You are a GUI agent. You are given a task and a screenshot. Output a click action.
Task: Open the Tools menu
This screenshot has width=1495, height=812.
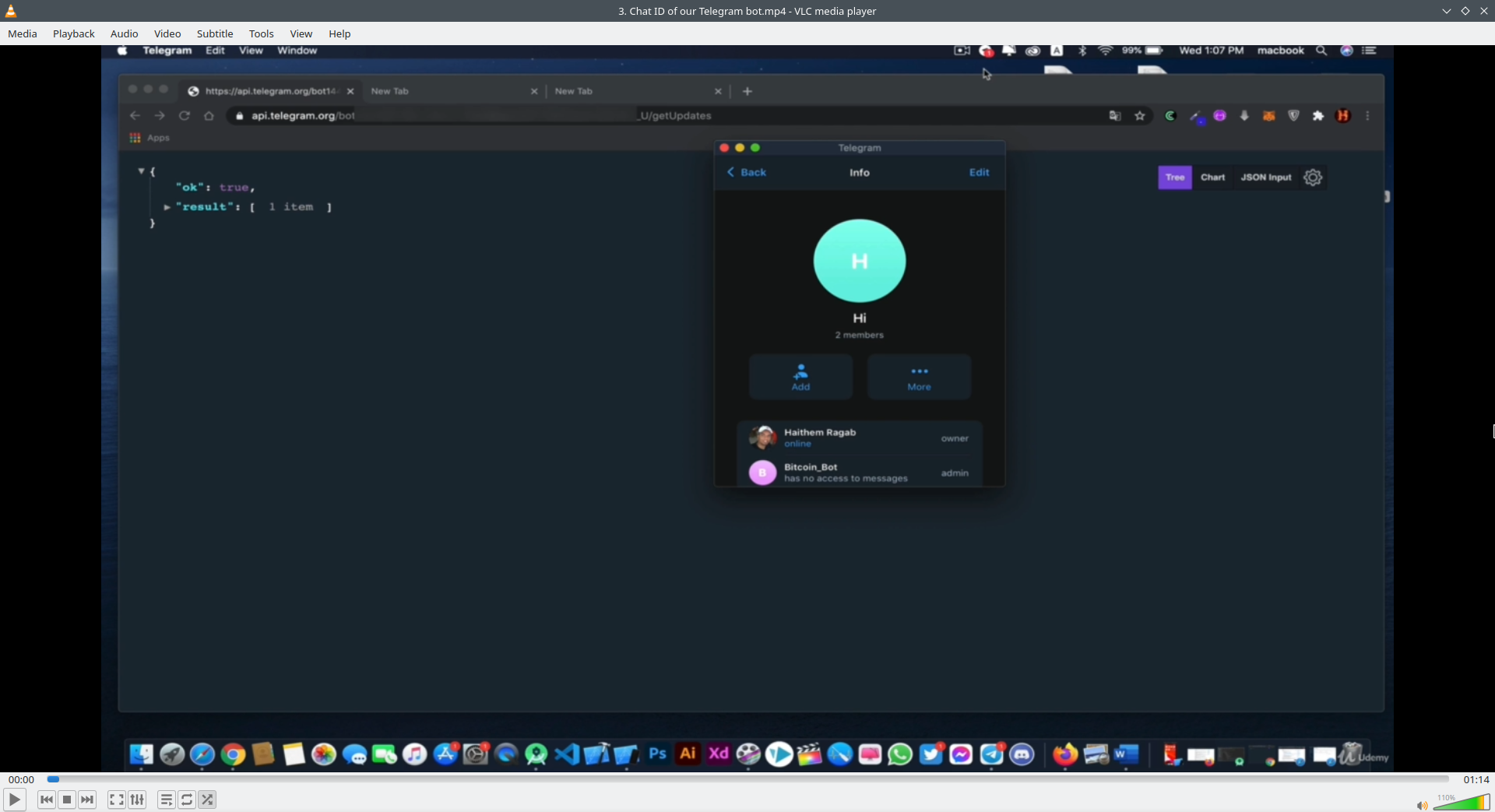tap(262, 33)
